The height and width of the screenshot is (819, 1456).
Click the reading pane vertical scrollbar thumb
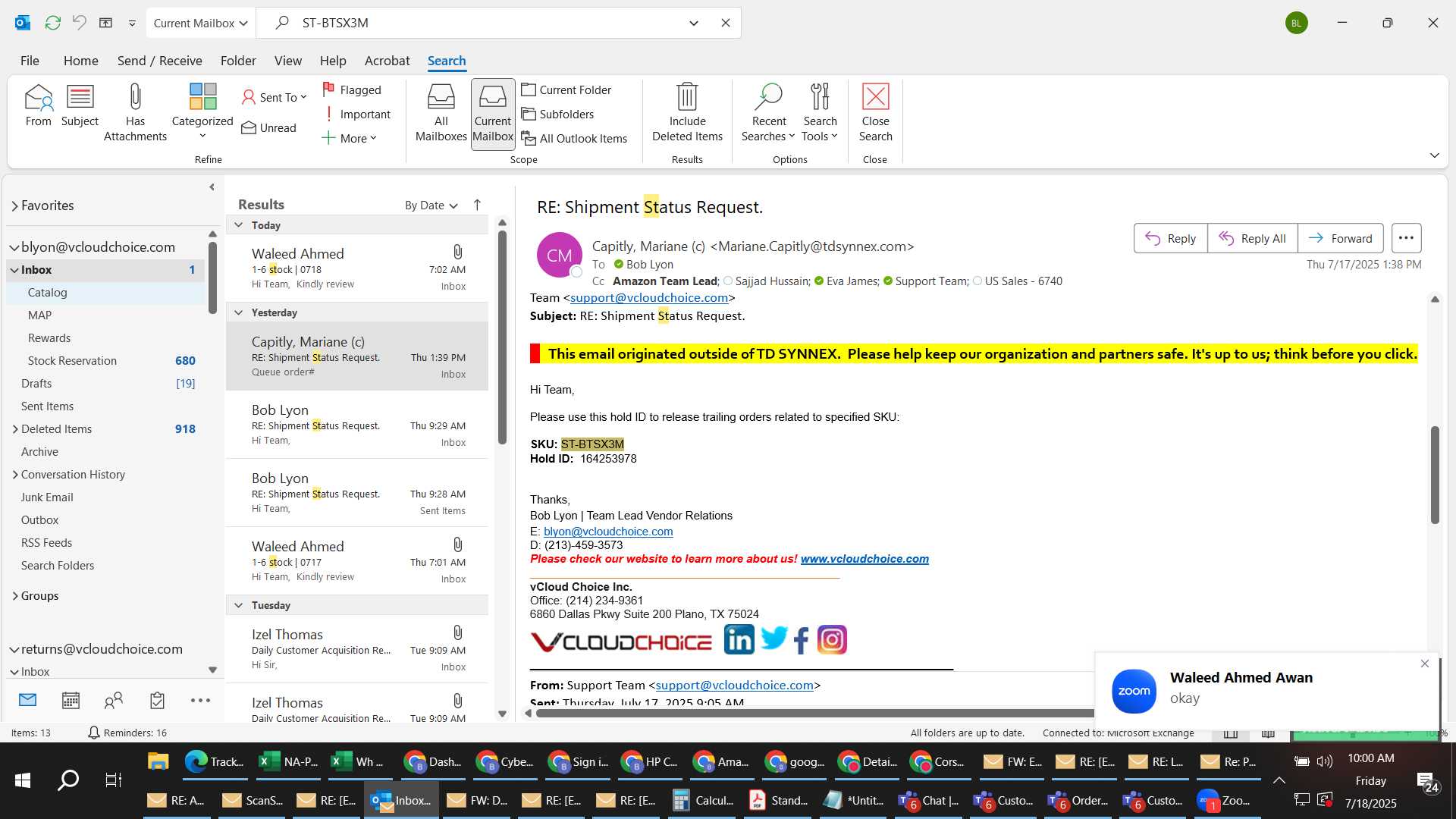click(x=1435, y=475)
